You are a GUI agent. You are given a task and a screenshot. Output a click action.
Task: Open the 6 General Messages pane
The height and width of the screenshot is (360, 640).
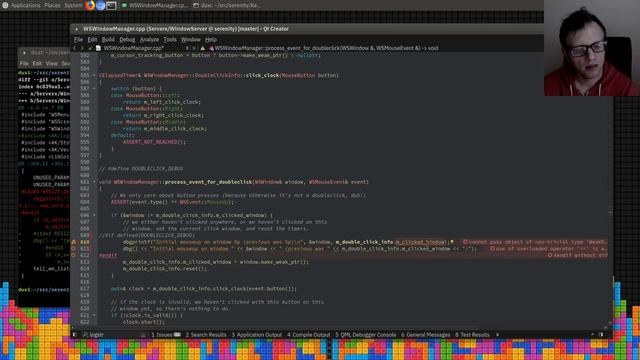point(425,335)
